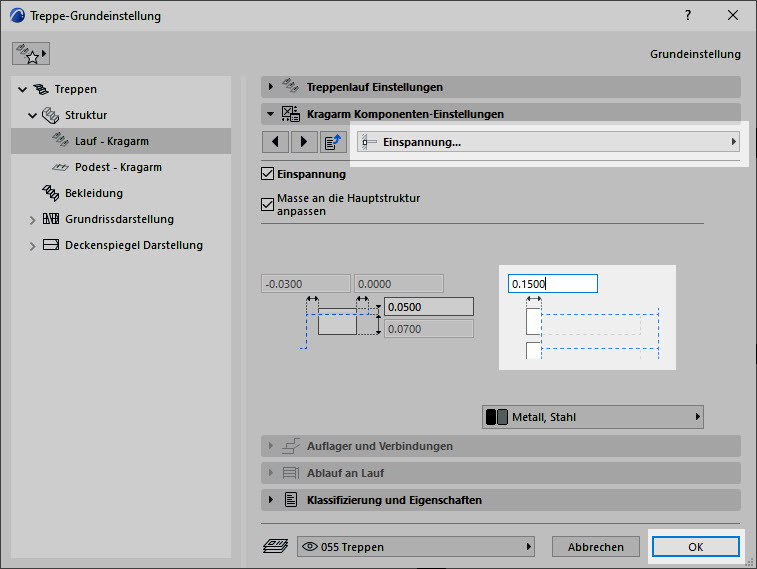Click the favorites star icon button
This screenshot has height=569, width=757.
coord(31,54)
